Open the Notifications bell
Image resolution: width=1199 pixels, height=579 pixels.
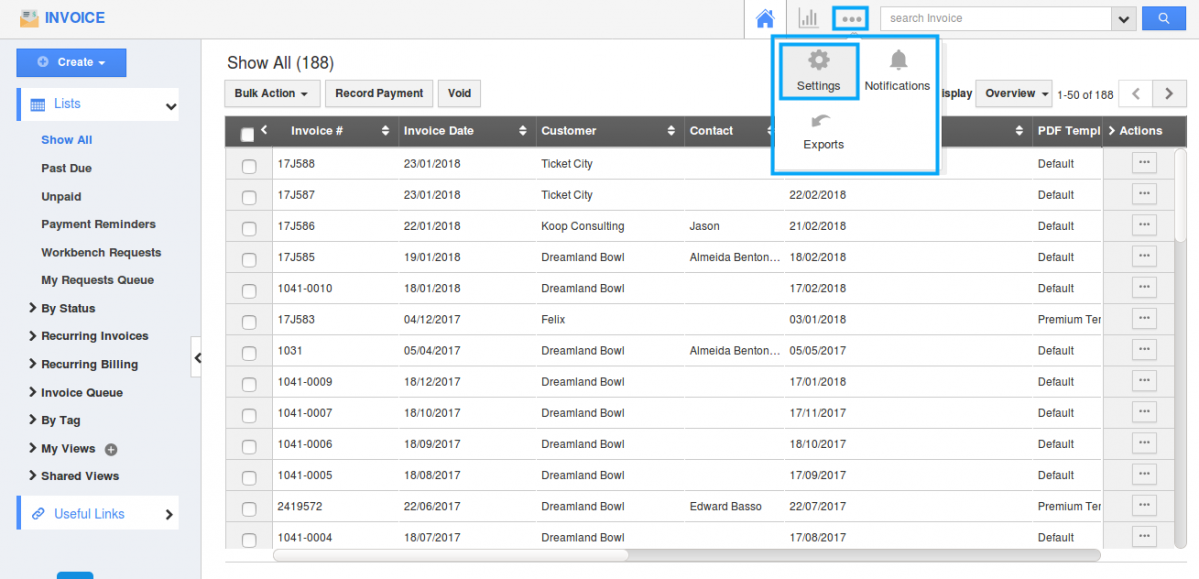[x=898, y=70]
